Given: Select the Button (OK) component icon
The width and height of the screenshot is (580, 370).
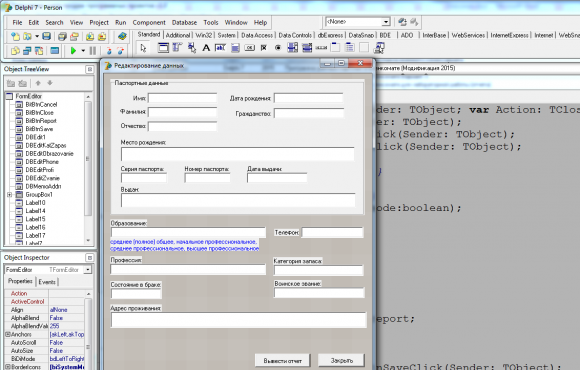Looking at the screenshot, I should [x=250, y=48].
